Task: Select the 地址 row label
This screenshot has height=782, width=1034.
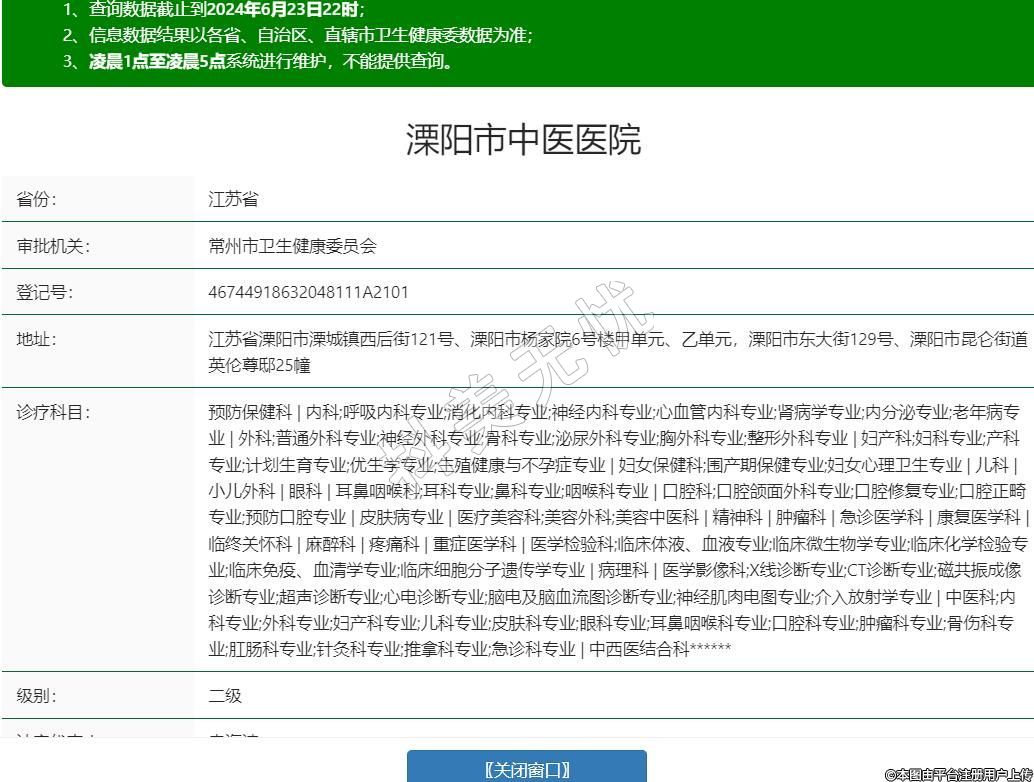Action: (37, 339)
